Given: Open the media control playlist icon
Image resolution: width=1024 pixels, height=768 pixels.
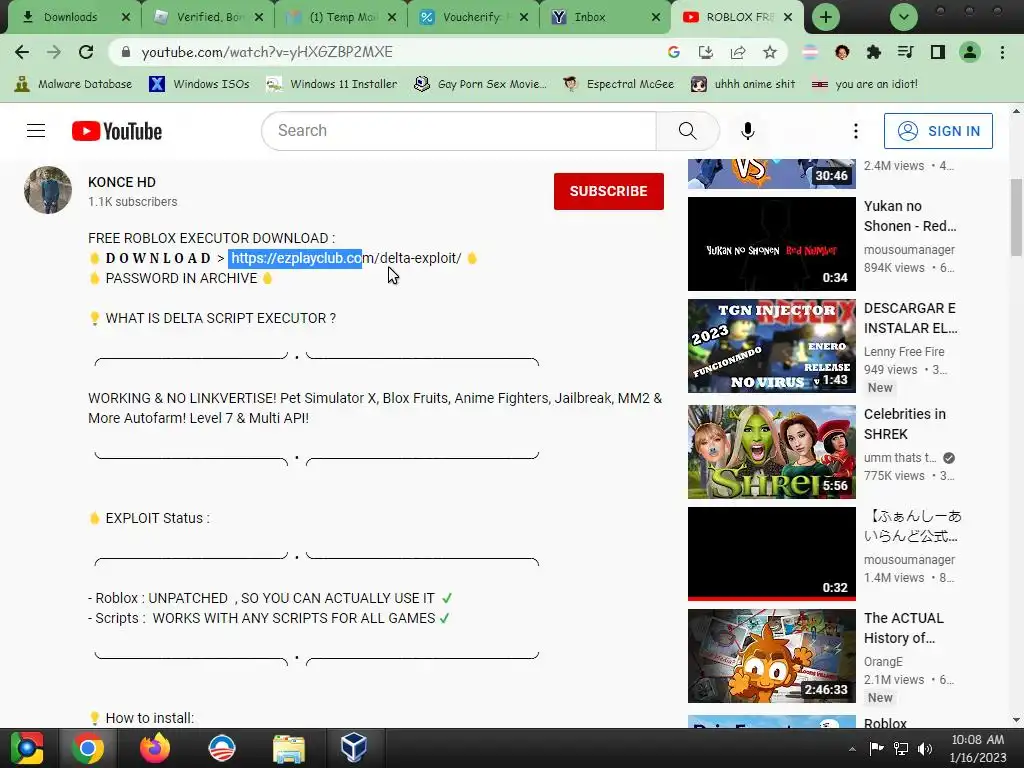Looking at the screenshot, I should tap(906, 52).
